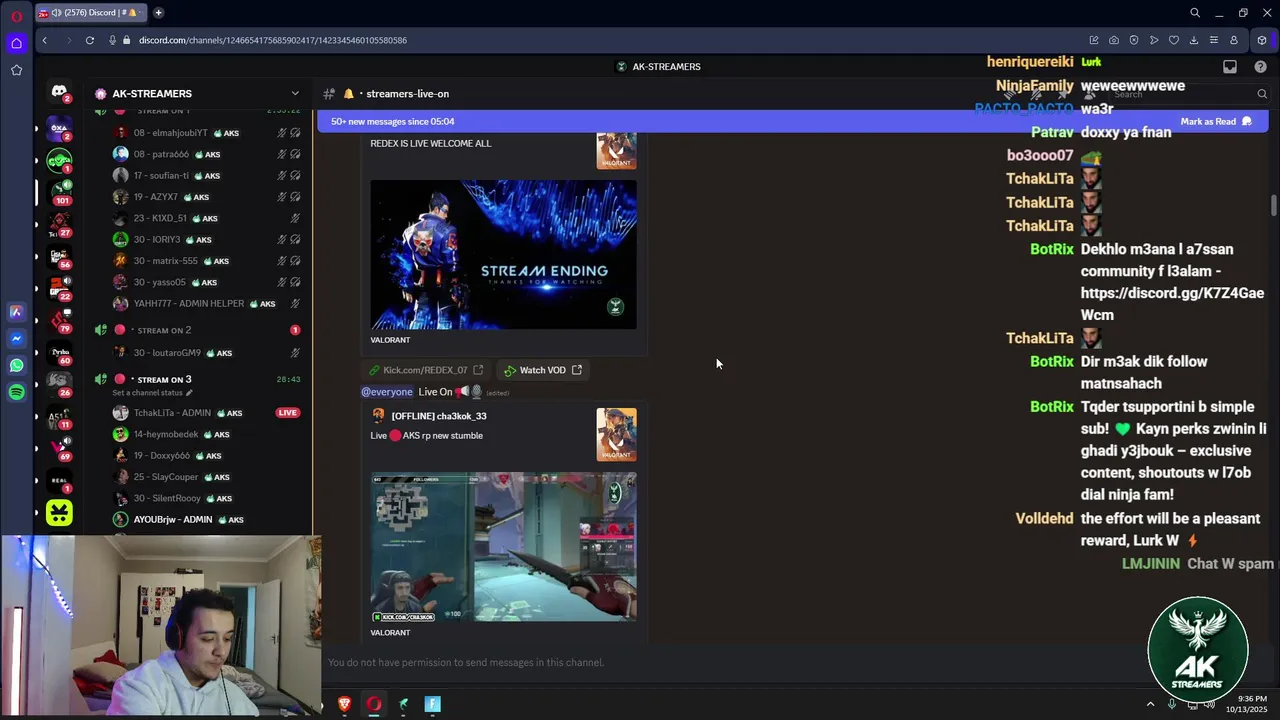Select user AYOUBrjw - ADMIN

(x=208, y=520)
